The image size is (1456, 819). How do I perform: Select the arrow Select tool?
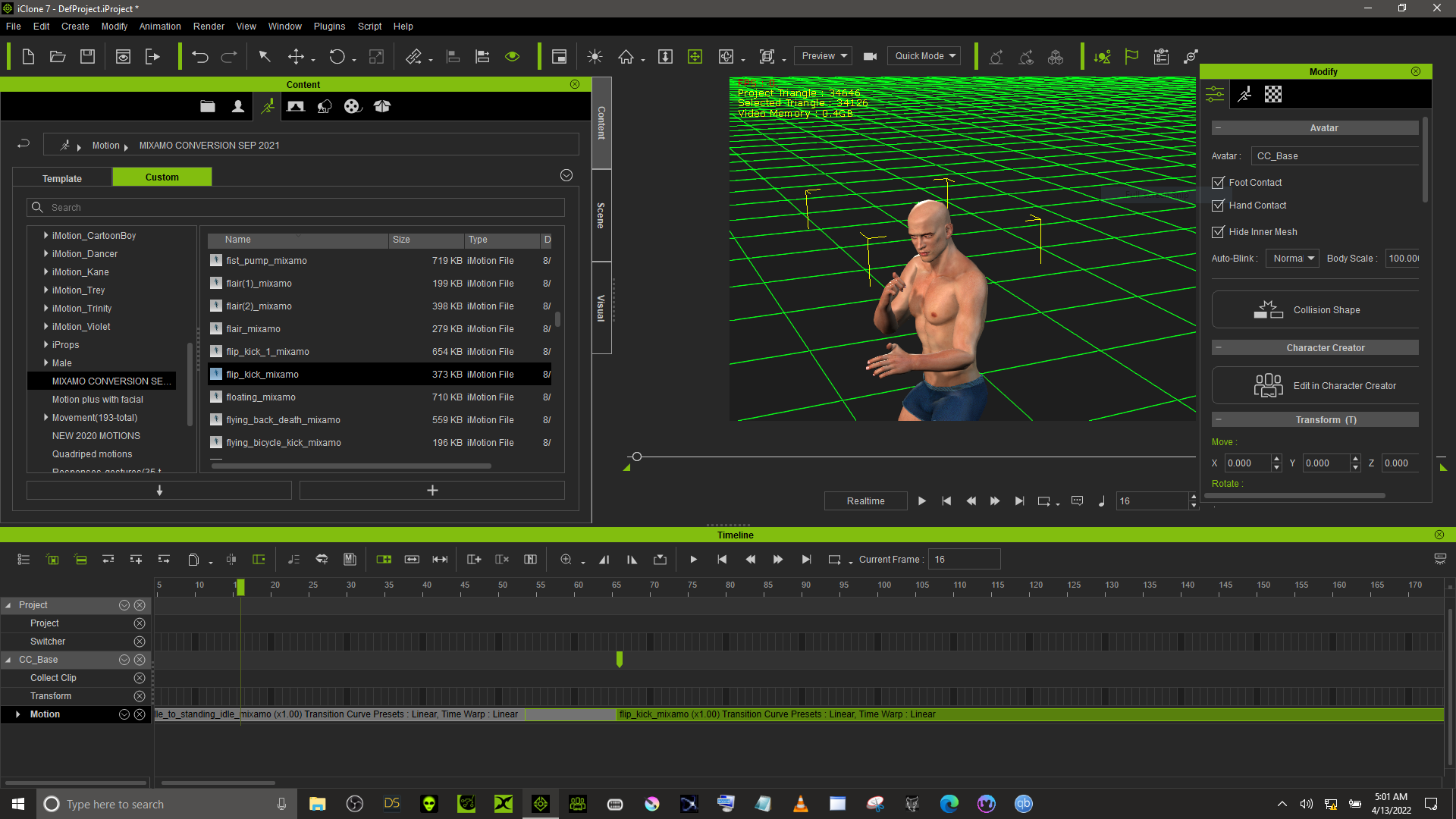coord(265,57)
